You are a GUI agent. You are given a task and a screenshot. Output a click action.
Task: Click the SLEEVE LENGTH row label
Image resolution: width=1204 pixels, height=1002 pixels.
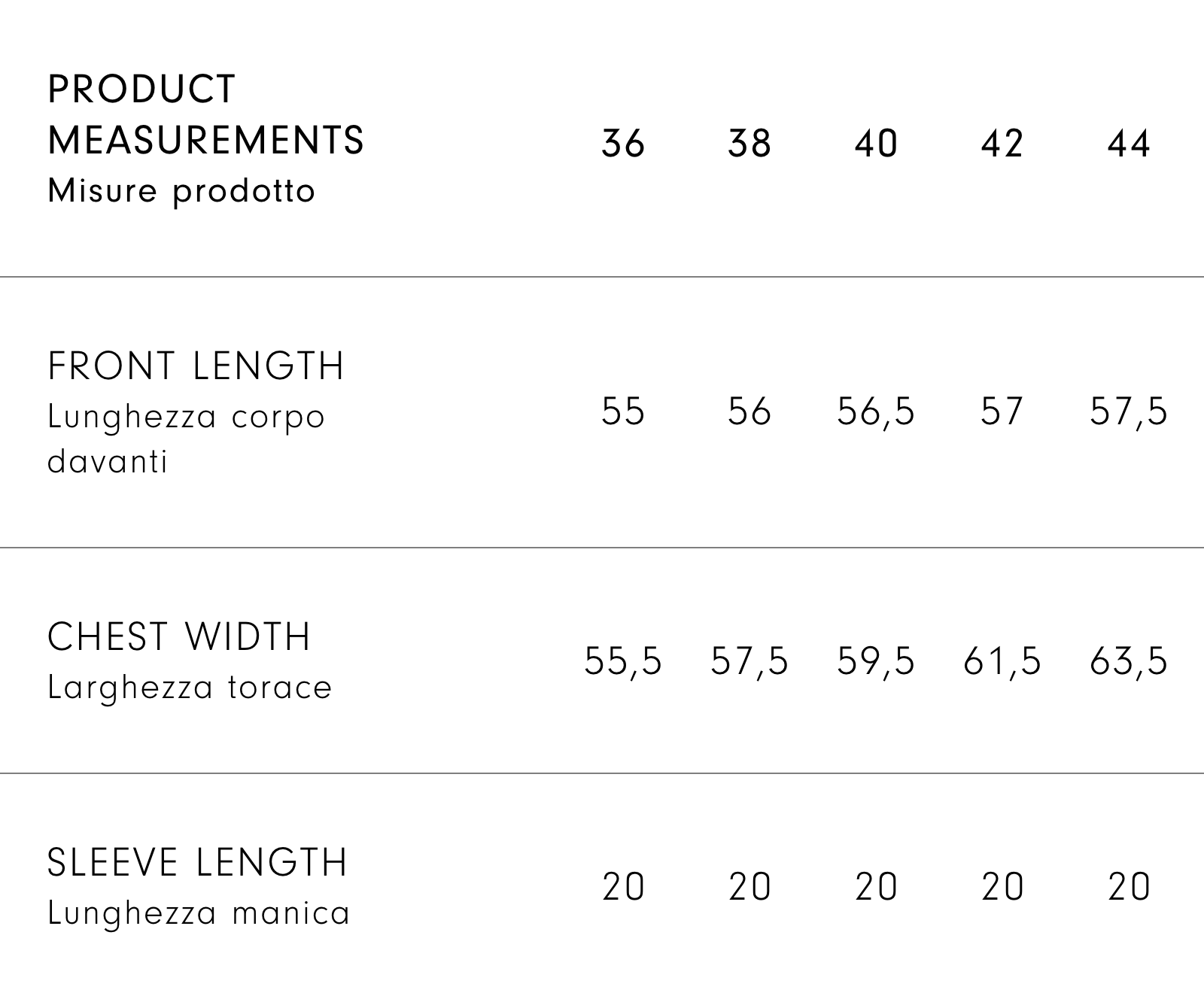(197, 863)
